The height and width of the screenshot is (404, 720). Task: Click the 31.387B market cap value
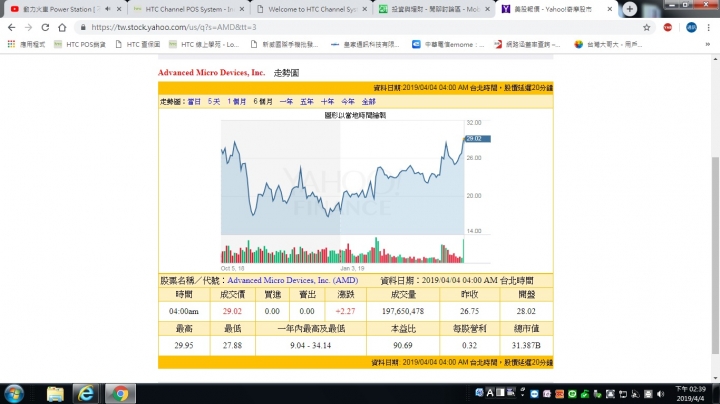point(526,345)
